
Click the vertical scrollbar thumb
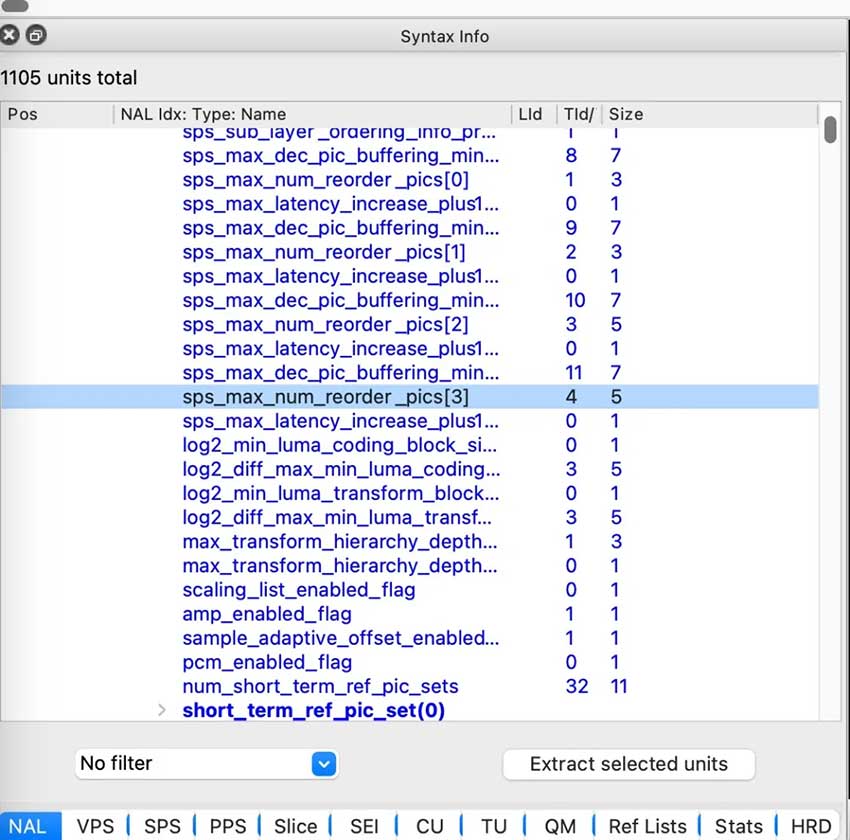830,131
